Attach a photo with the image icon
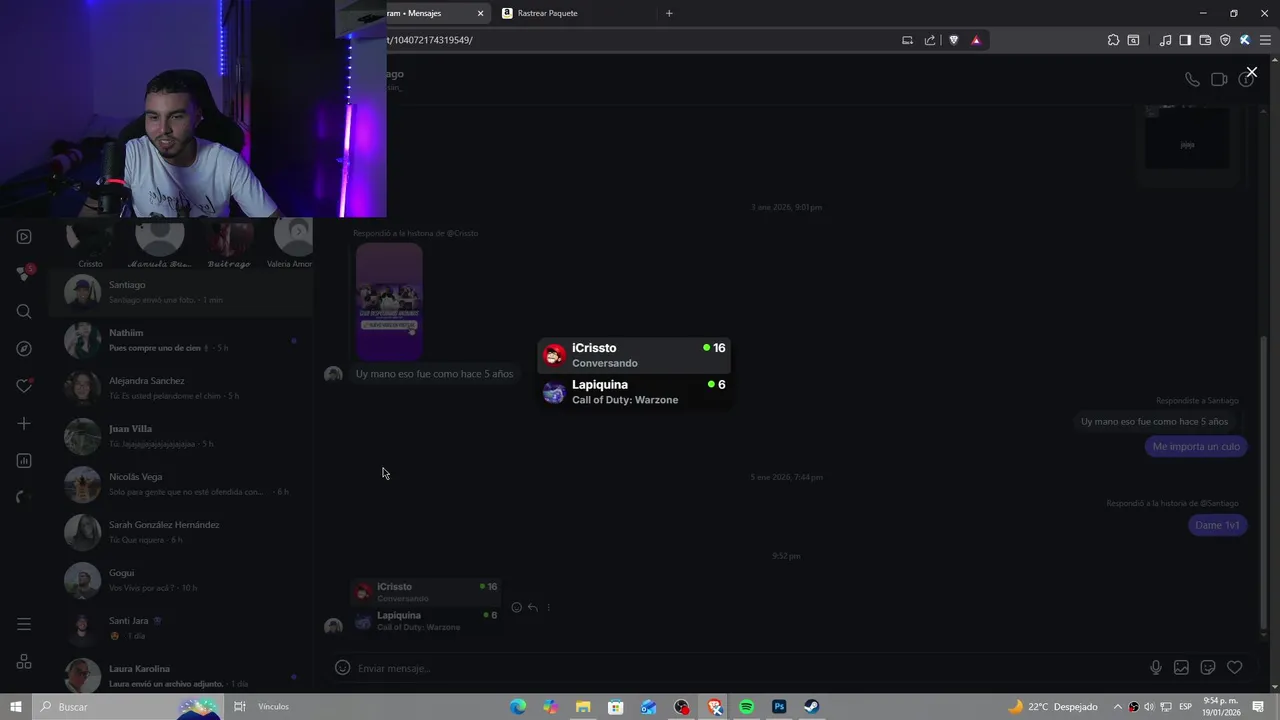 click(x=1181, y=668)
